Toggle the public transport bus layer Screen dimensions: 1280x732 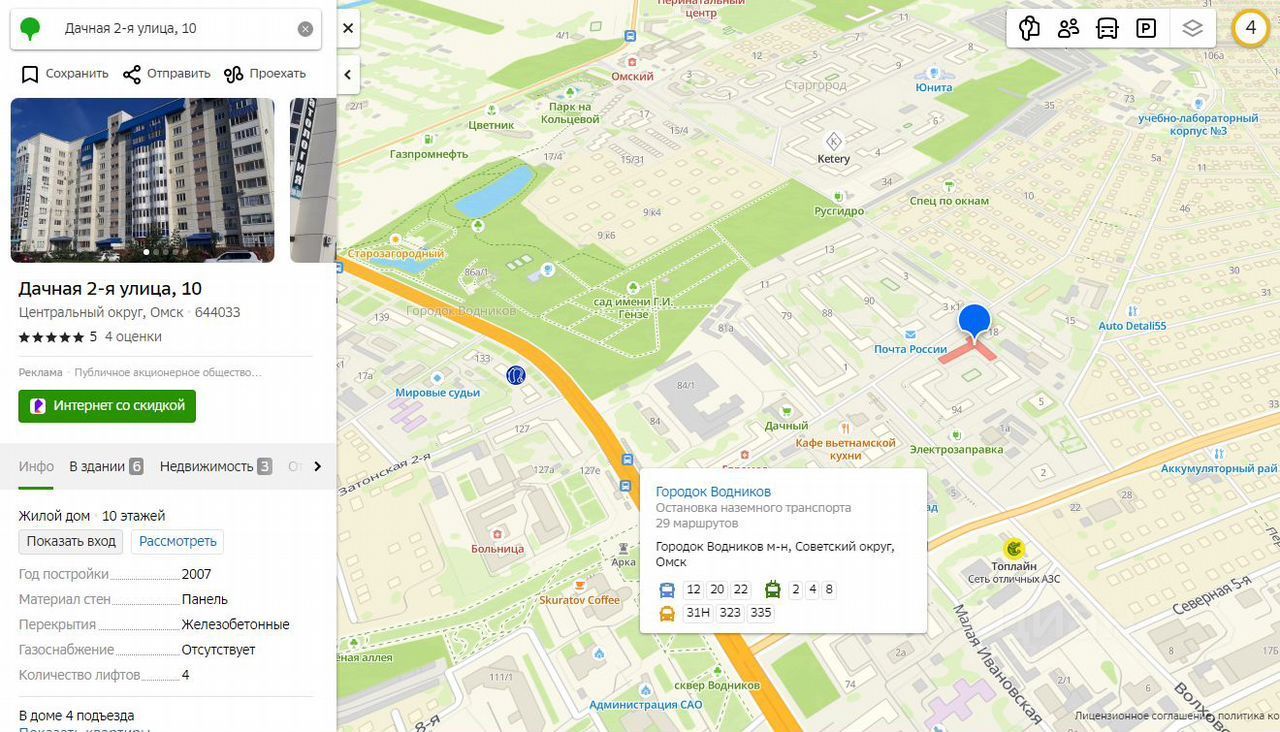click(1107, 28)
